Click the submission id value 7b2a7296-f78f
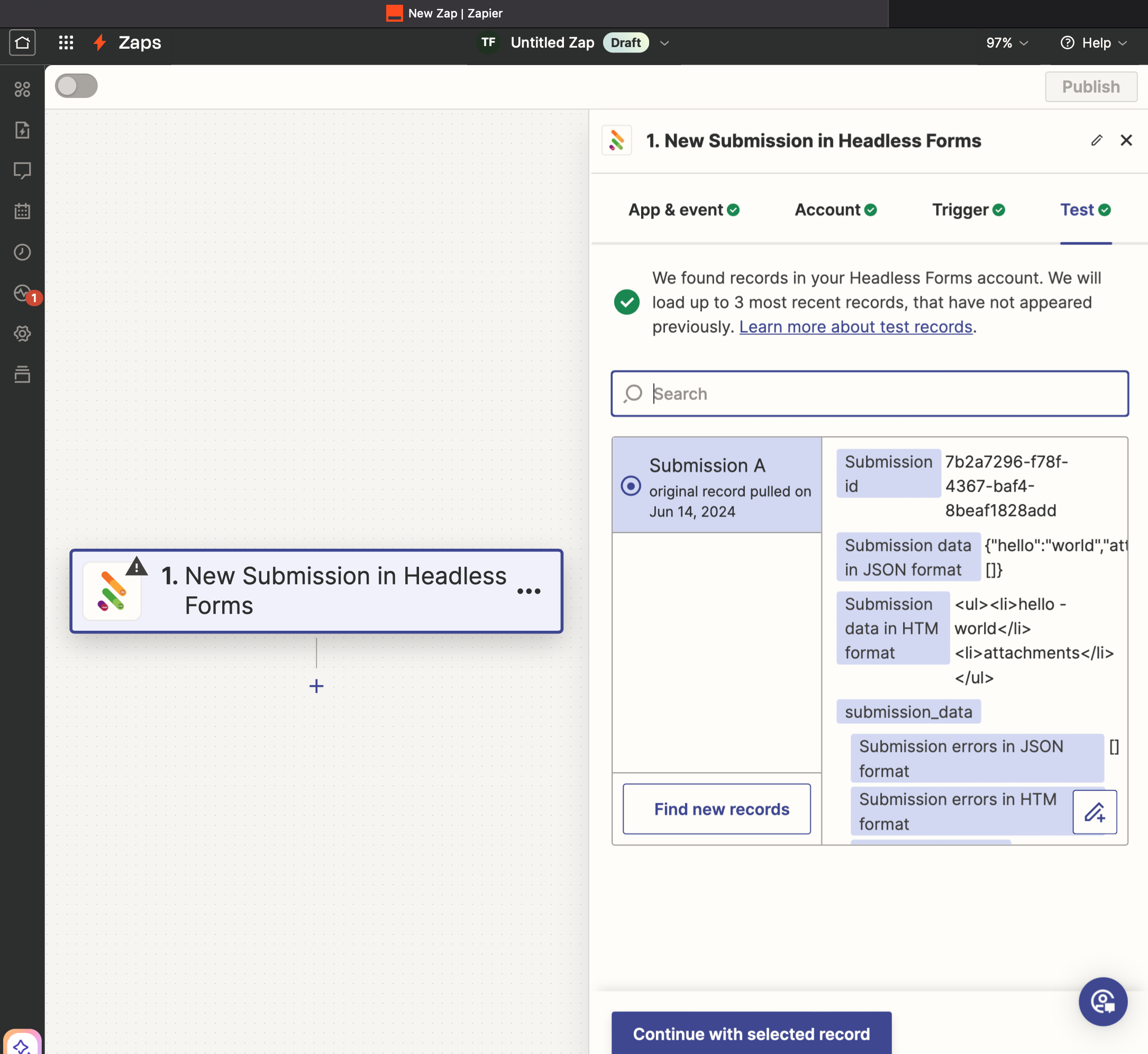 (1007, 486)
